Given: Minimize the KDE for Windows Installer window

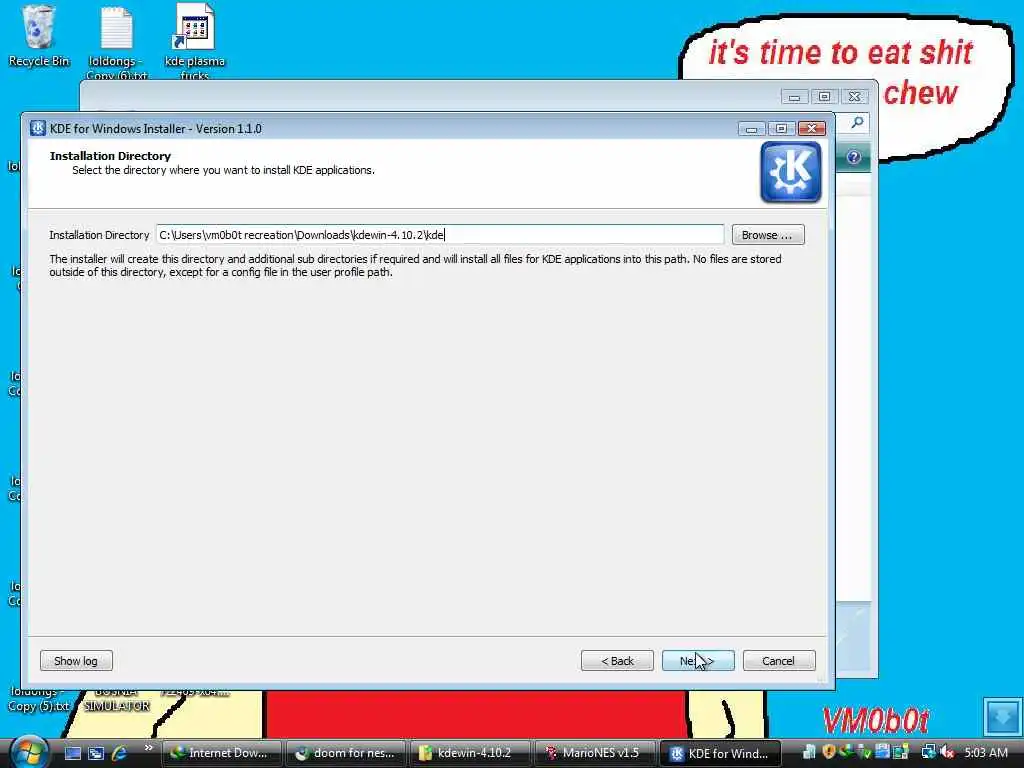Looking at the screenshot, I should 752,128.
